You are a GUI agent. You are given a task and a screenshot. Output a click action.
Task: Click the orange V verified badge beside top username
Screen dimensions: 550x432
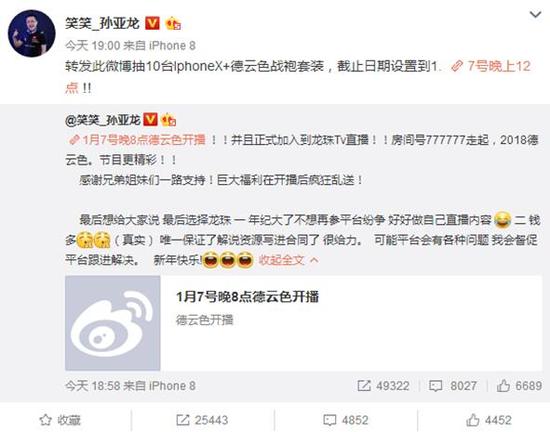point(152,23)
